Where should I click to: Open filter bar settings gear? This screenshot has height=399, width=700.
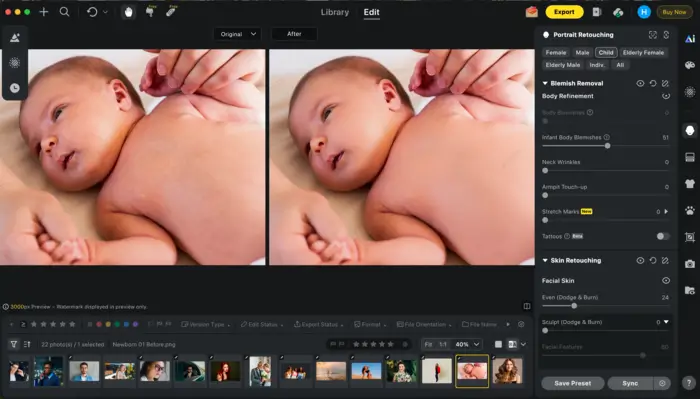coord(521,324)
